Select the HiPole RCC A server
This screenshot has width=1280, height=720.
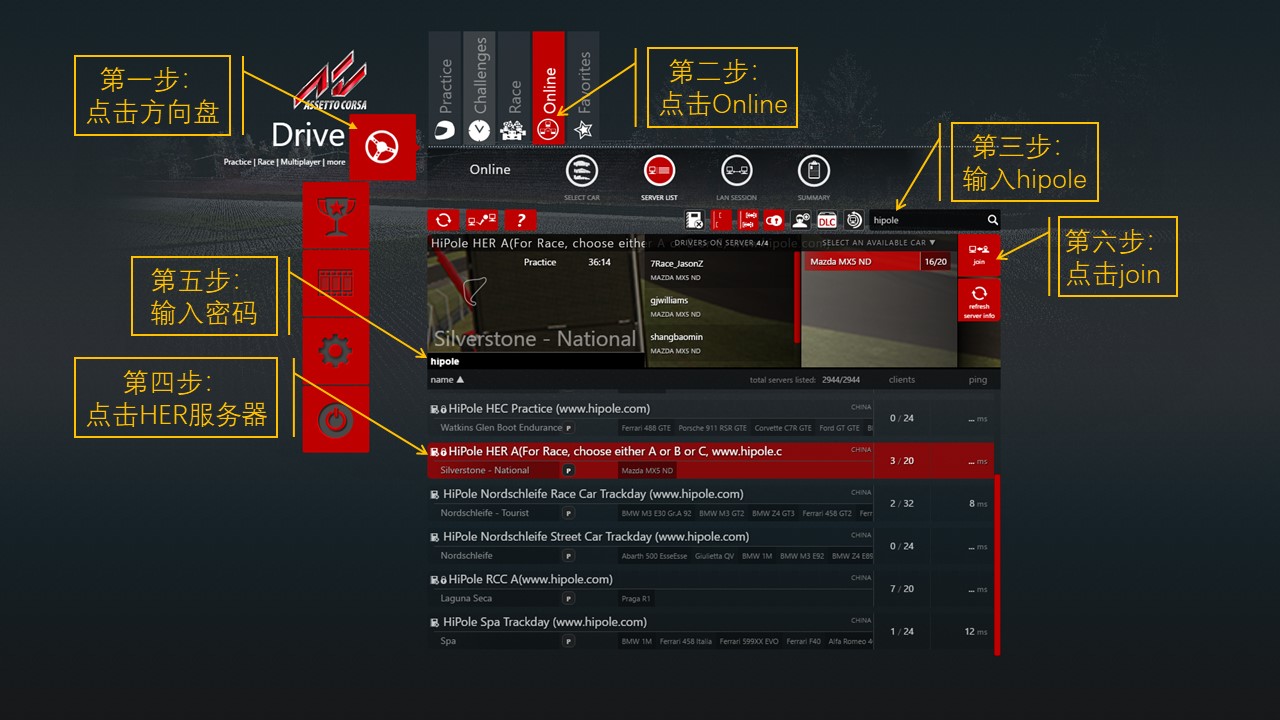pos(711,589)
